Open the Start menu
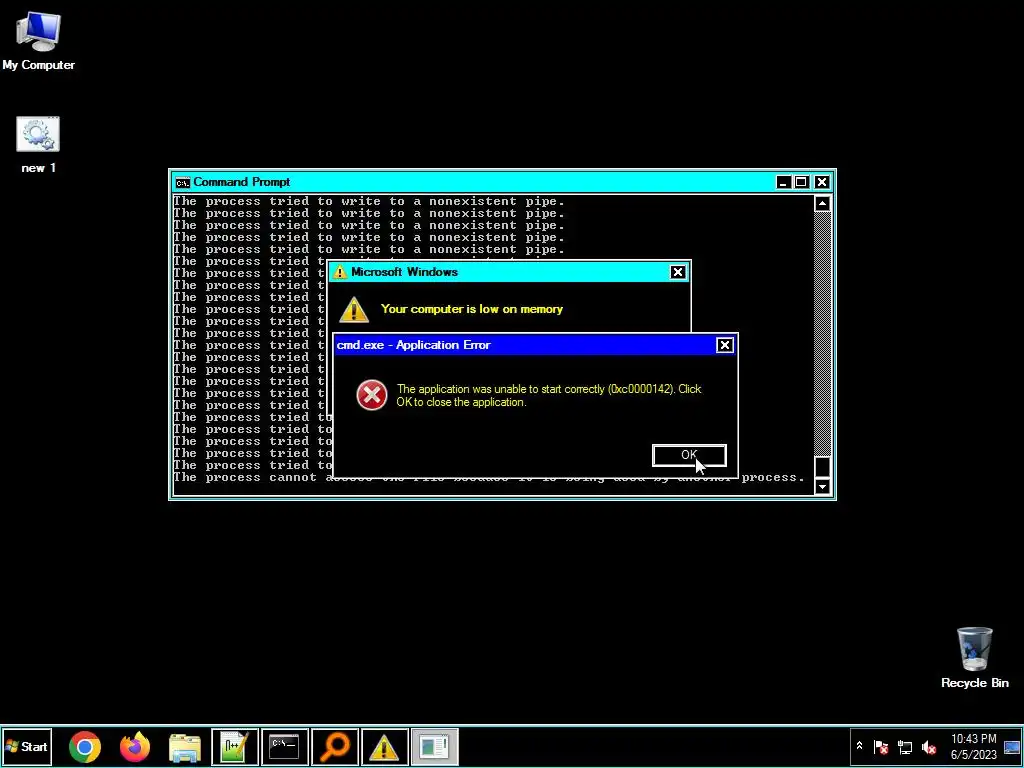1024x768 pixels. [x=26, y=746]
